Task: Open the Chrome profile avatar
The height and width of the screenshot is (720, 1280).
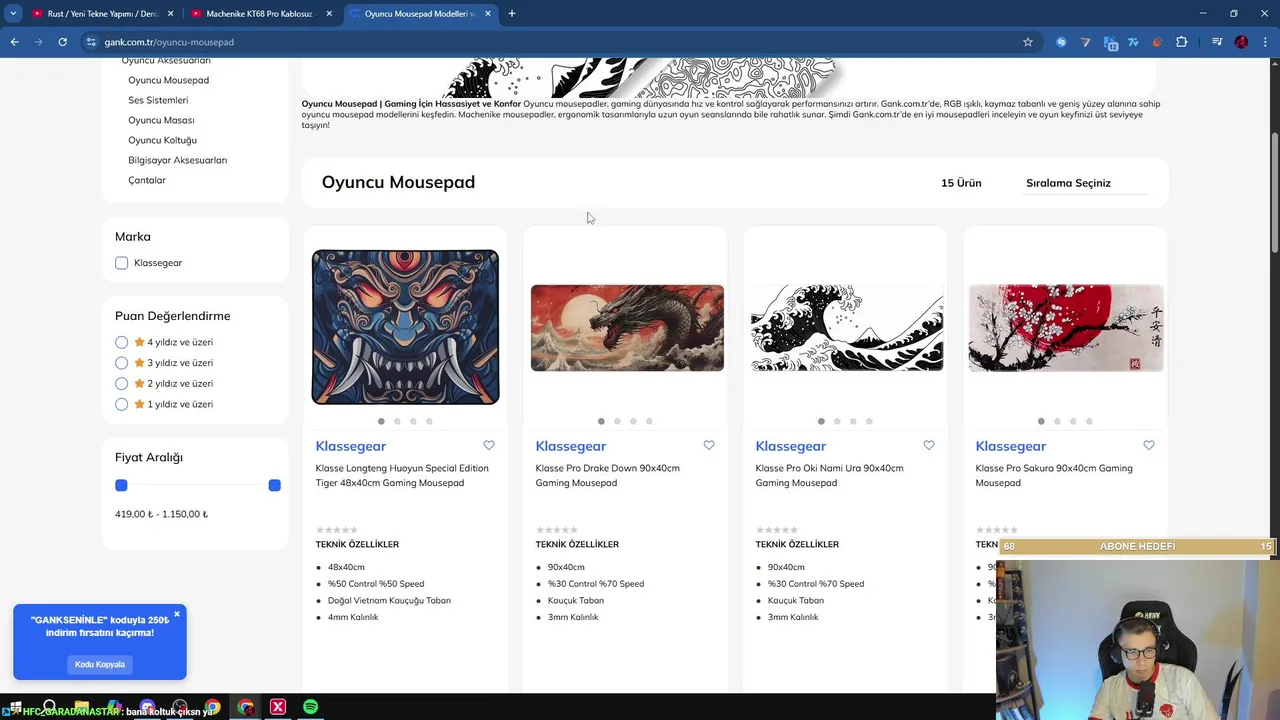Action: [1241, 42]
